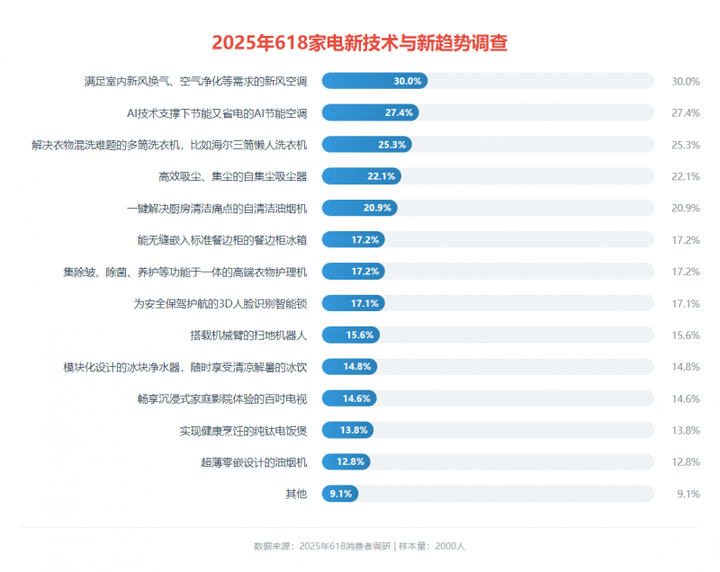
Task: Click the right-side 9.1% value label
Action: pos(688,494)
